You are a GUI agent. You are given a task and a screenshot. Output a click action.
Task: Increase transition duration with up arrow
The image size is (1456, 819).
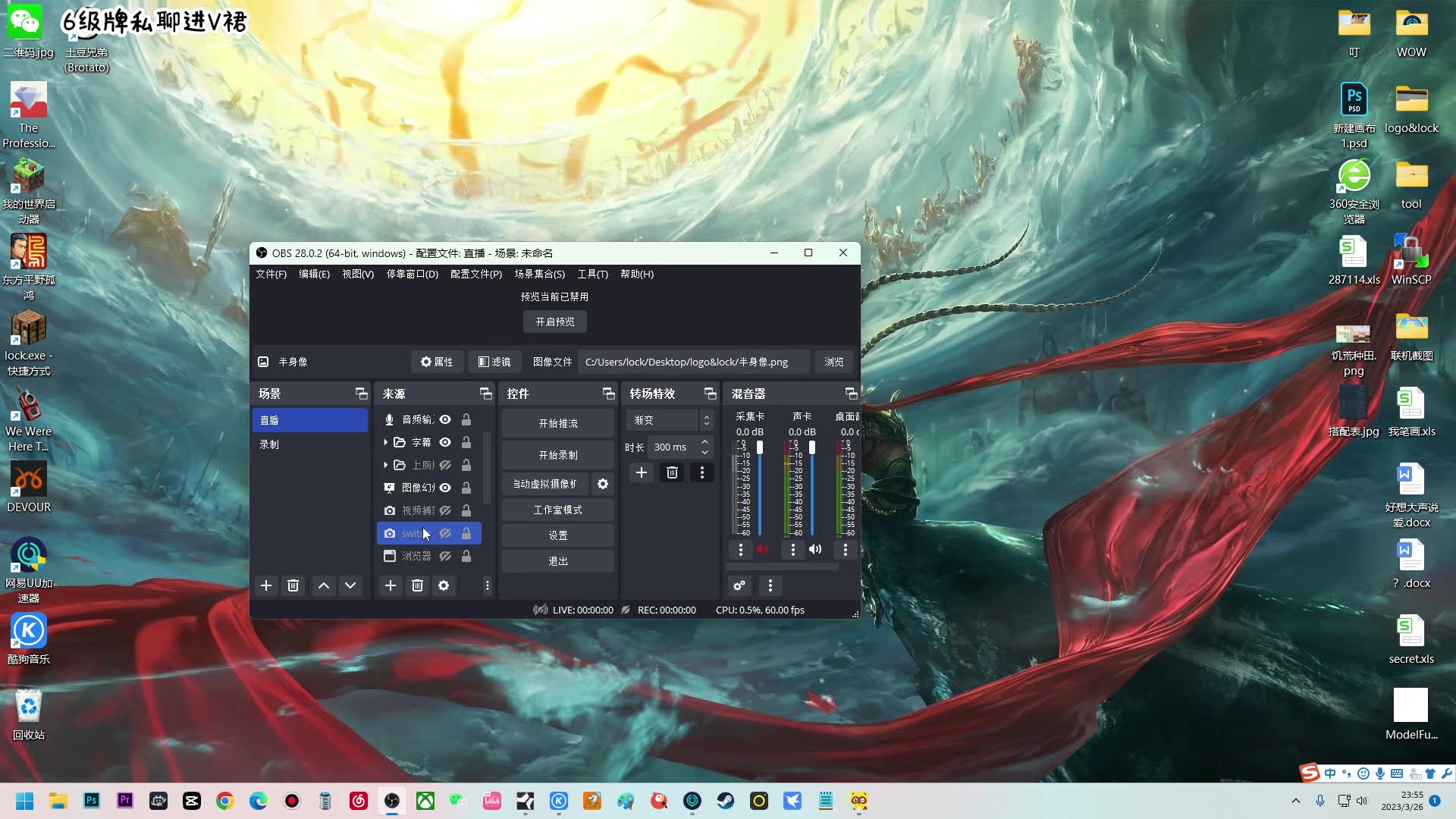(705, 442)
